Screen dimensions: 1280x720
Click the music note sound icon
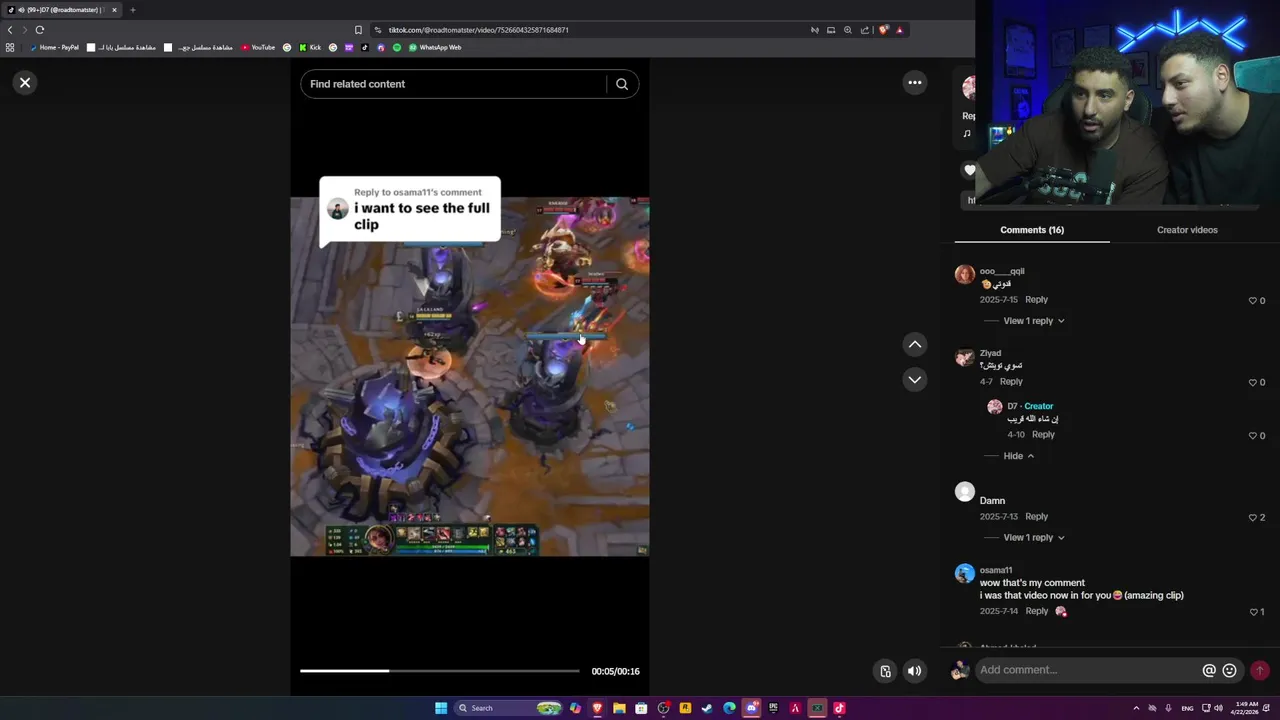pos(967,134)
